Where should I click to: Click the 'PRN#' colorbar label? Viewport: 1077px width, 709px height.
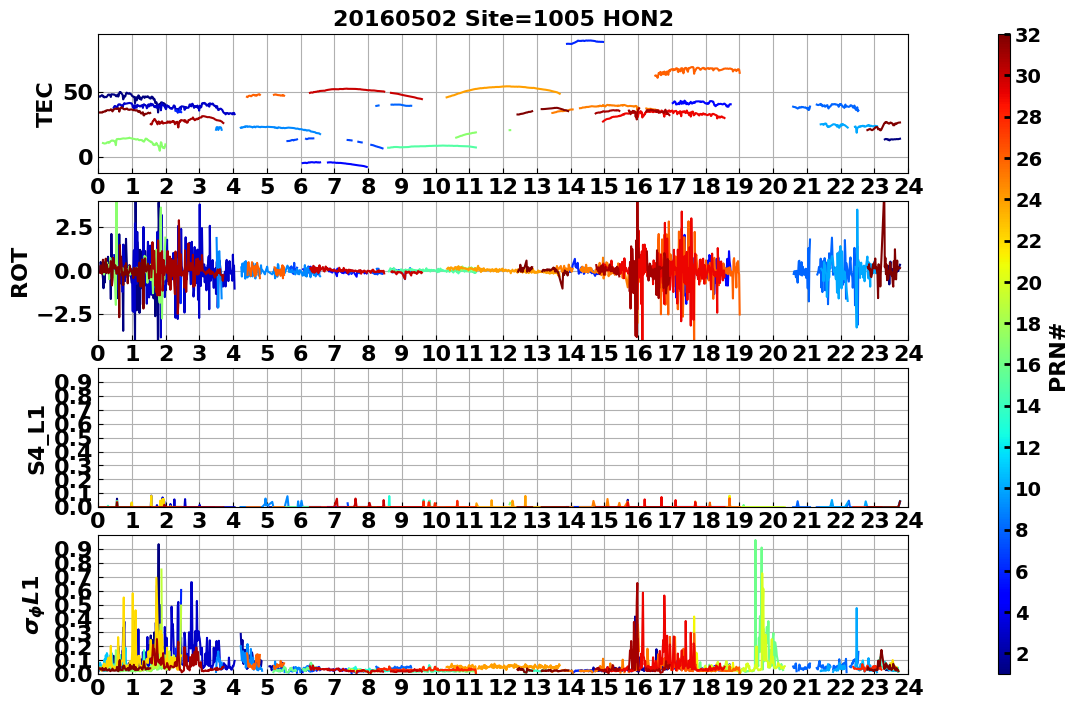click(1058, 357)
